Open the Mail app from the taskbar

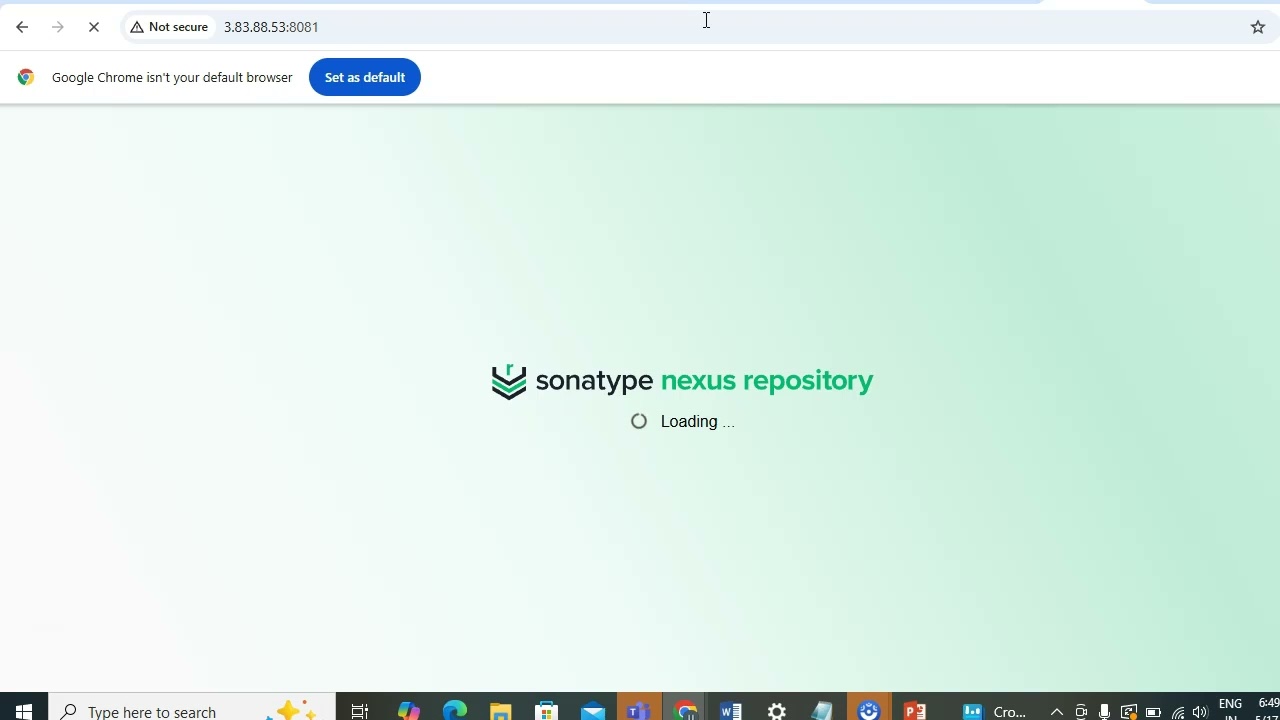pos(593,711)
